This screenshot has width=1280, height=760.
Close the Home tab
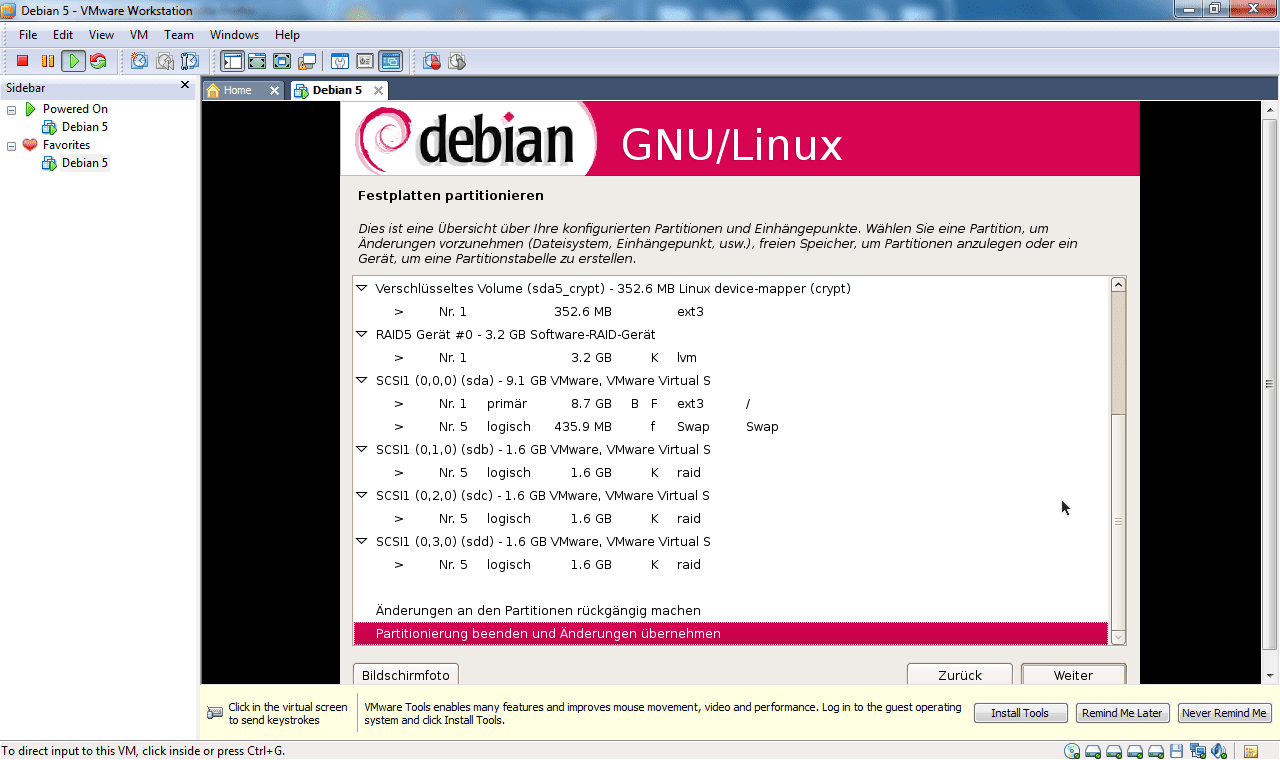(274, 90)
